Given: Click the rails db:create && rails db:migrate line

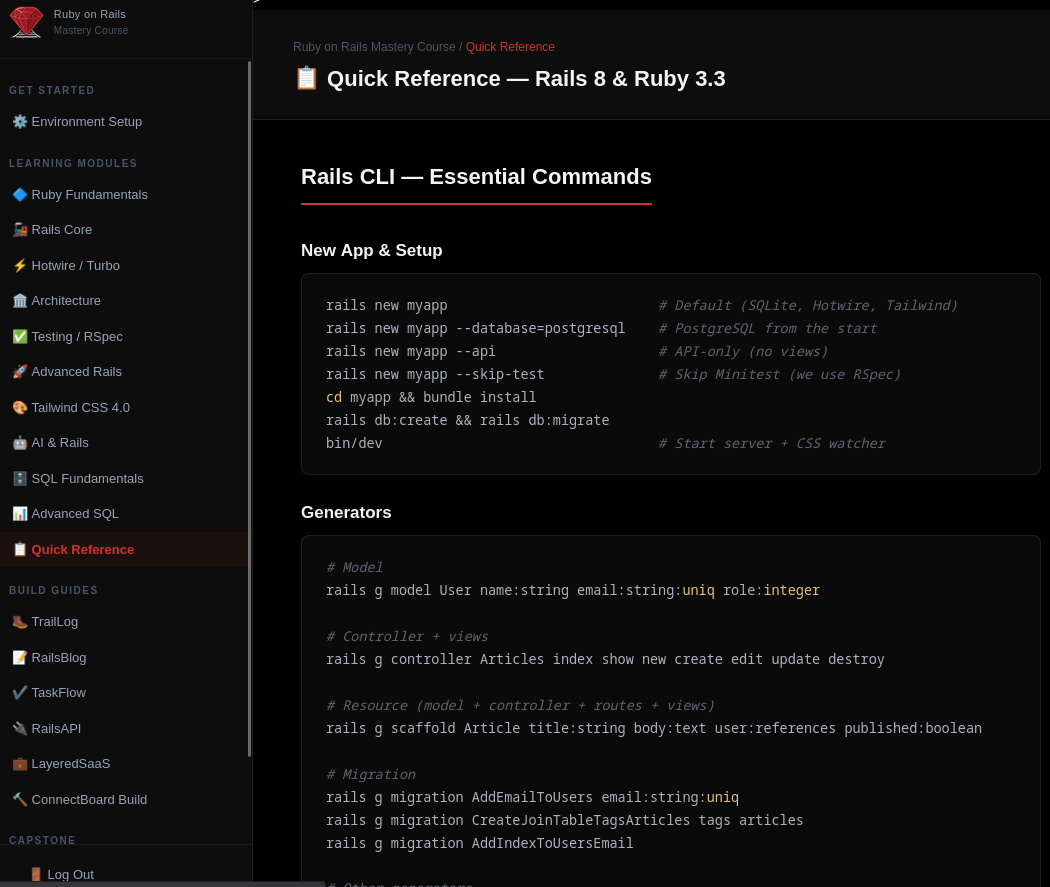Looking at the screenshot, I should [x=467, y=420].
